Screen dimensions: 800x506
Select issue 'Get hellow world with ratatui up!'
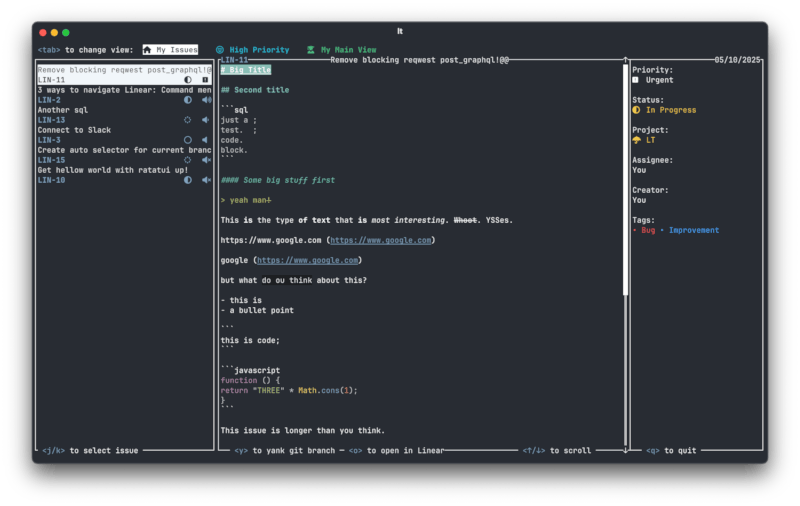(x=124, y=174)
